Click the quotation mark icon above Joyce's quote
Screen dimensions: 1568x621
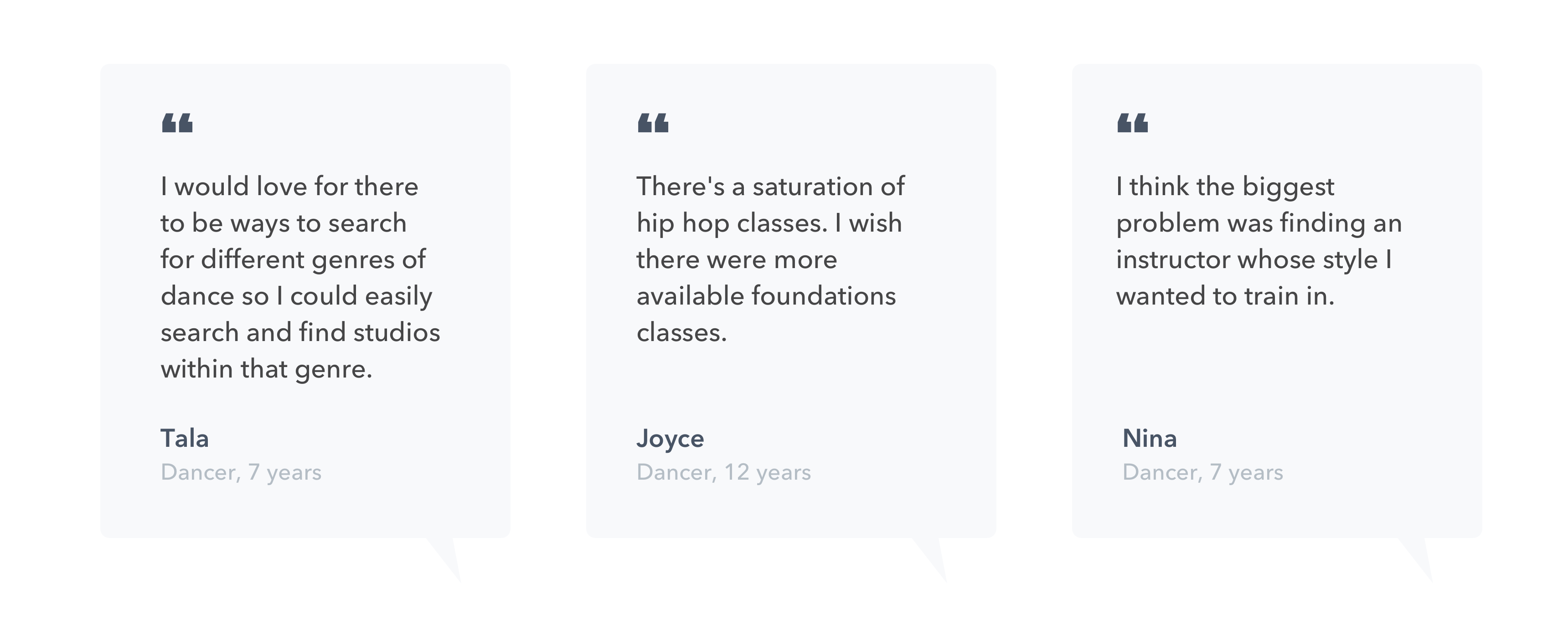653,123
